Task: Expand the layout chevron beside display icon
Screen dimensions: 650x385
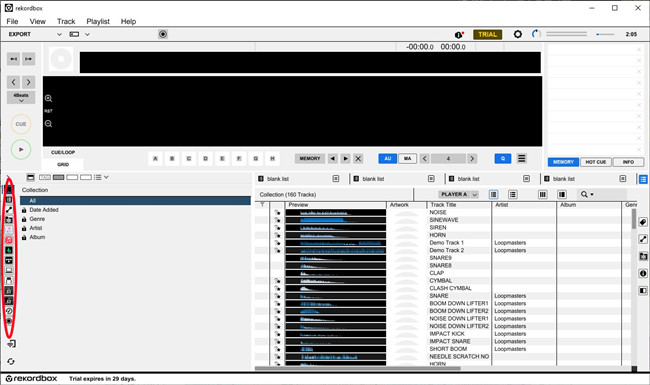Action: pyautogui.click(x=87, y=34)
